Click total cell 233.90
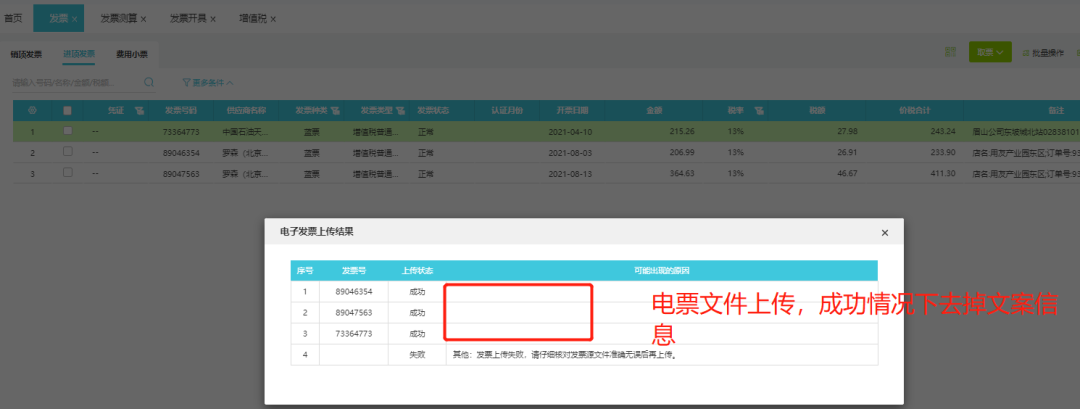 (x=942, y=152)
